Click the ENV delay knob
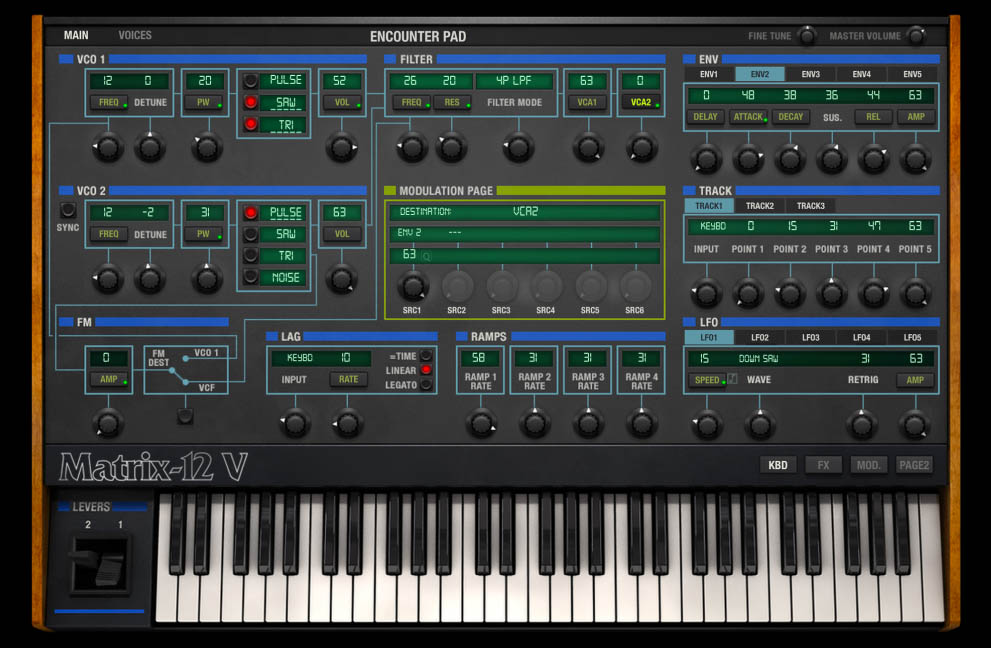The width and height of the screenshot is (991, 648). click(x=706, y=159)
